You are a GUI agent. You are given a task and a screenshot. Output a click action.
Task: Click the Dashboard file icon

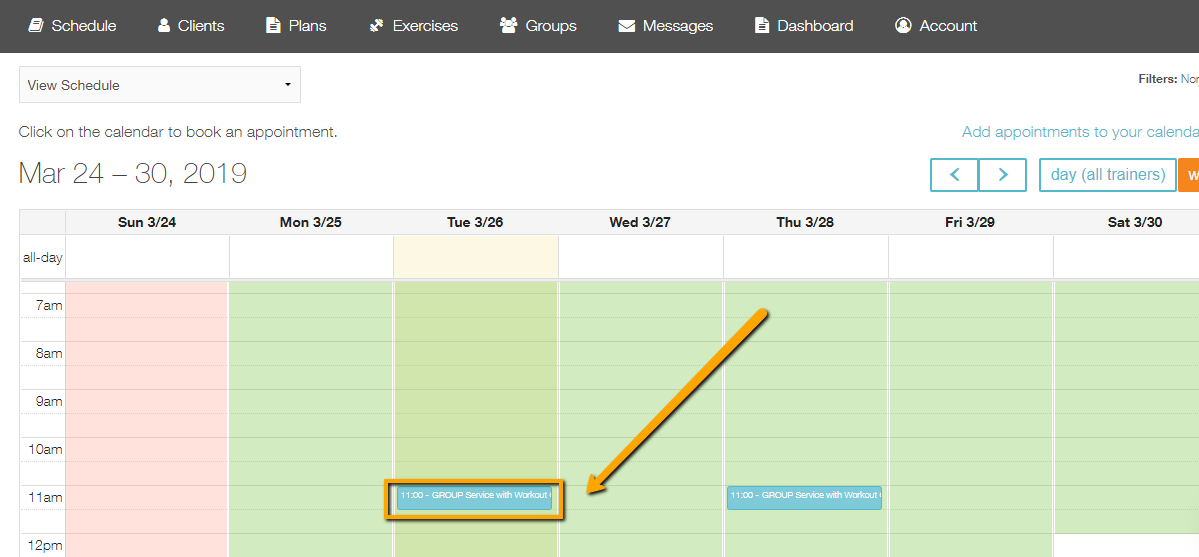click(x=762, y=26)
